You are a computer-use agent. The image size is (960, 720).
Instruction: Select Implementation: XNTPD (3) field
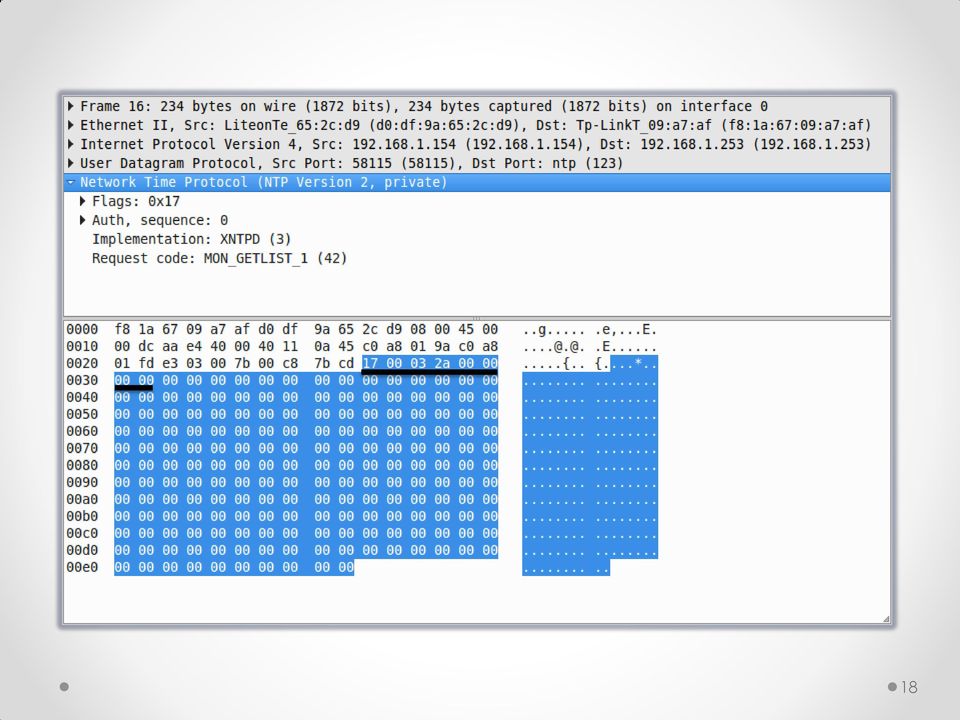pyautogui.click(x=192, y=239)
